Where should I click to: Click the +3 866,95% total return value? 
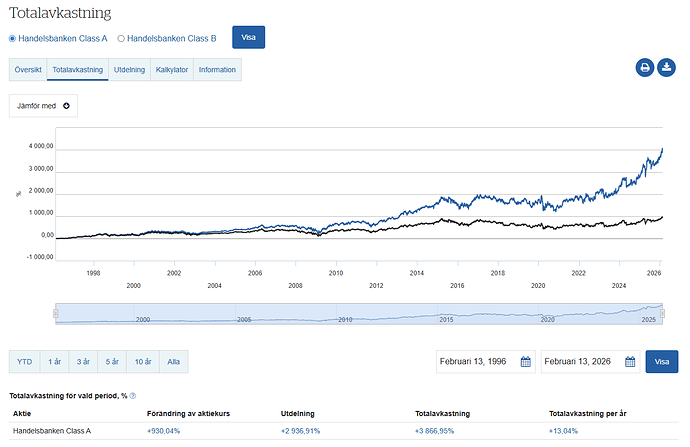tap(434, 431)
